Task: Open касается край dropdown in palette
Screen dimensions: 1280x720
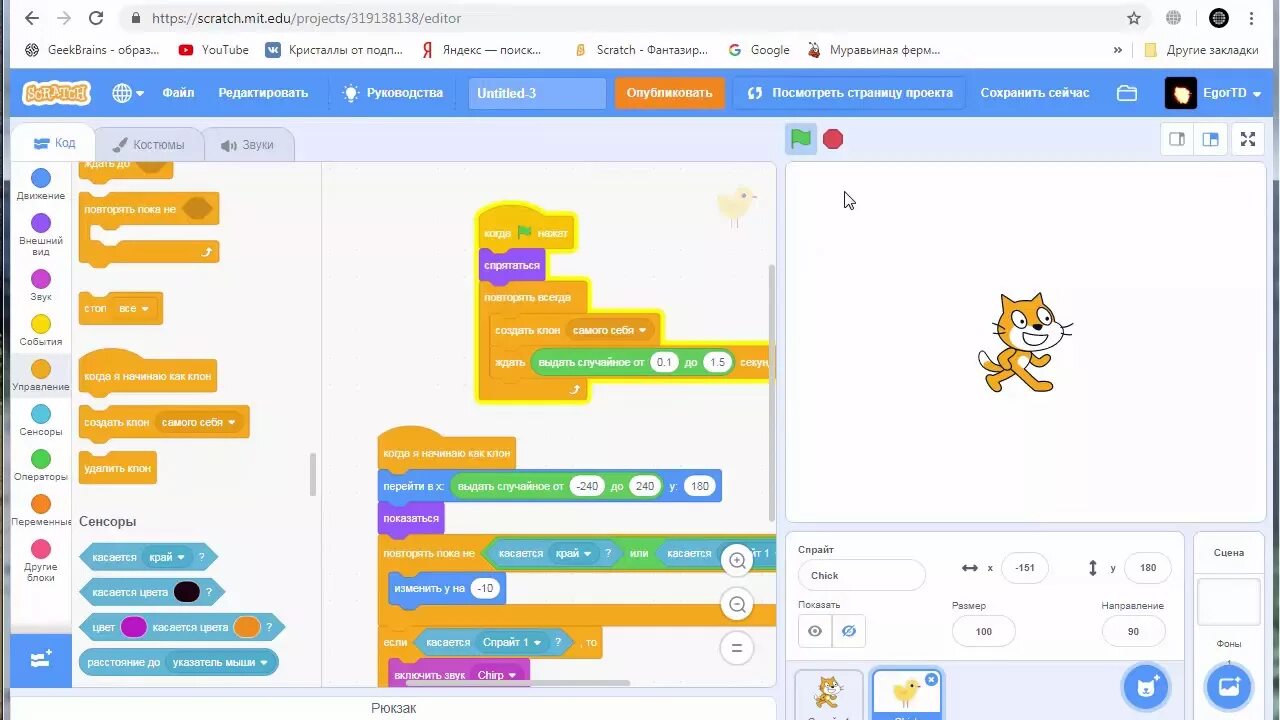Action: tap(167, 557)
